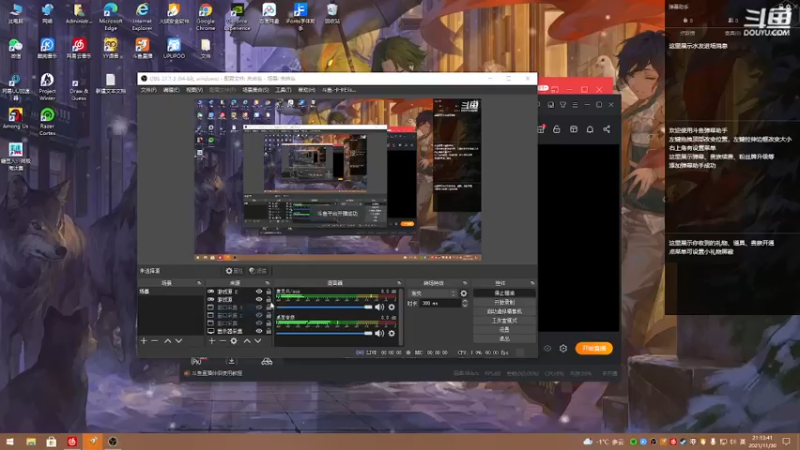Screen dimensions: 800x450
Task: Click the 麦克风/Aux volume slider
Action: click(x=324, y=307)
